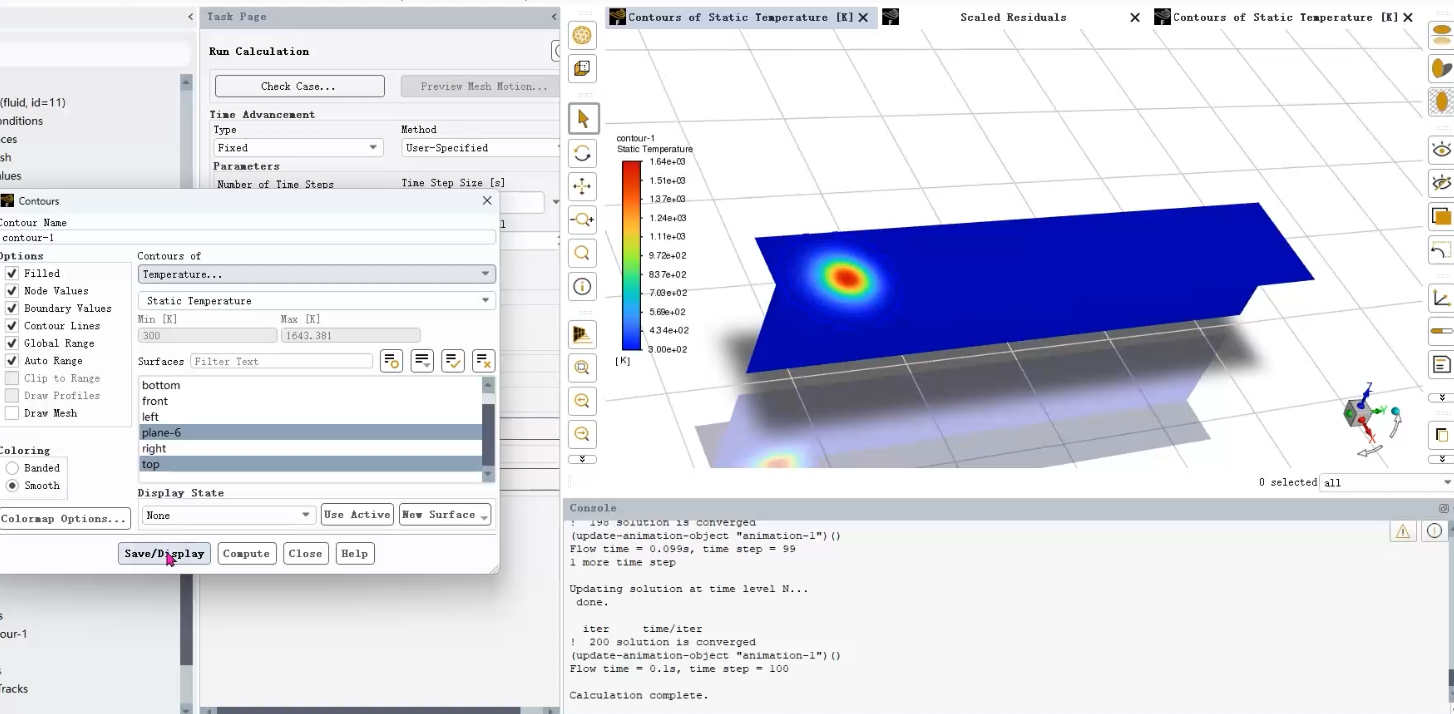
Task: Deselect plane-6 in the Surfaces list
Action: pyautogui.click(x=310, y=433)
